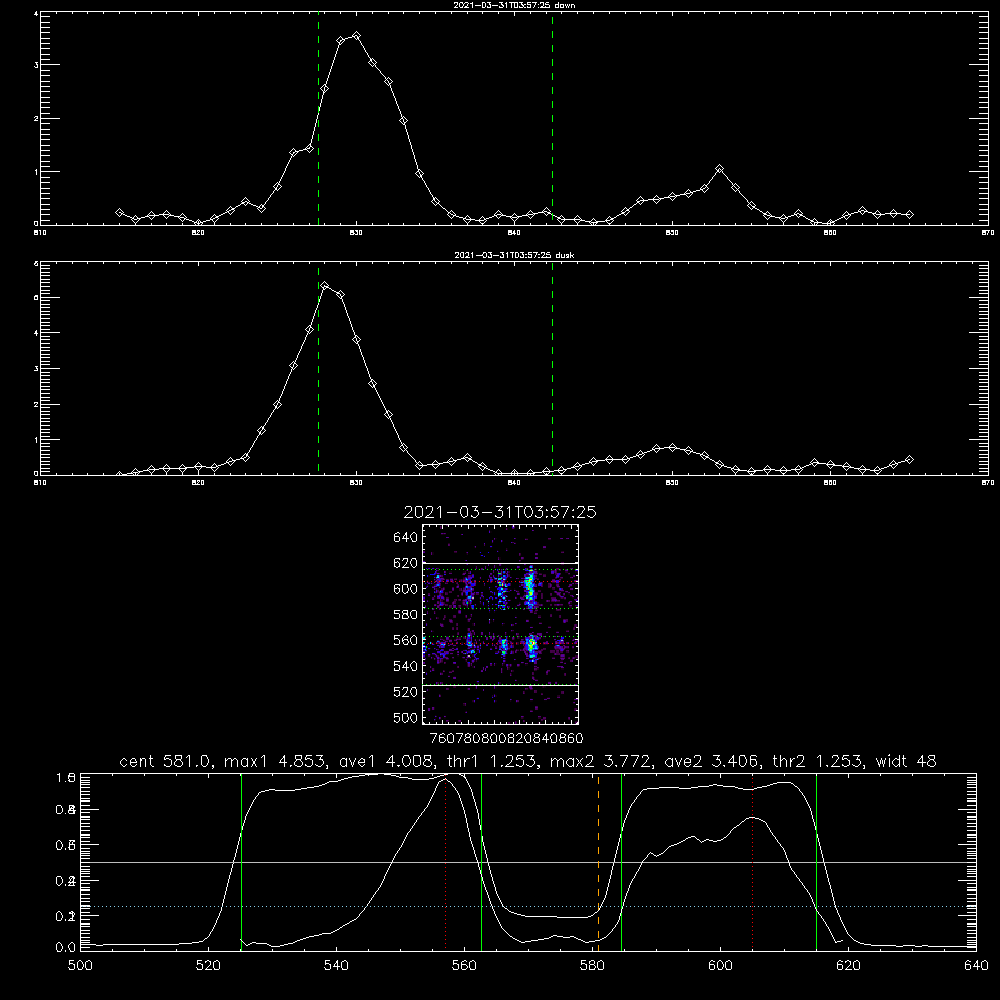This screenshot has height=1000, width=1000.
Task: Click the '560' y-axis label of the spectral image
Action: tap(406, 640)
